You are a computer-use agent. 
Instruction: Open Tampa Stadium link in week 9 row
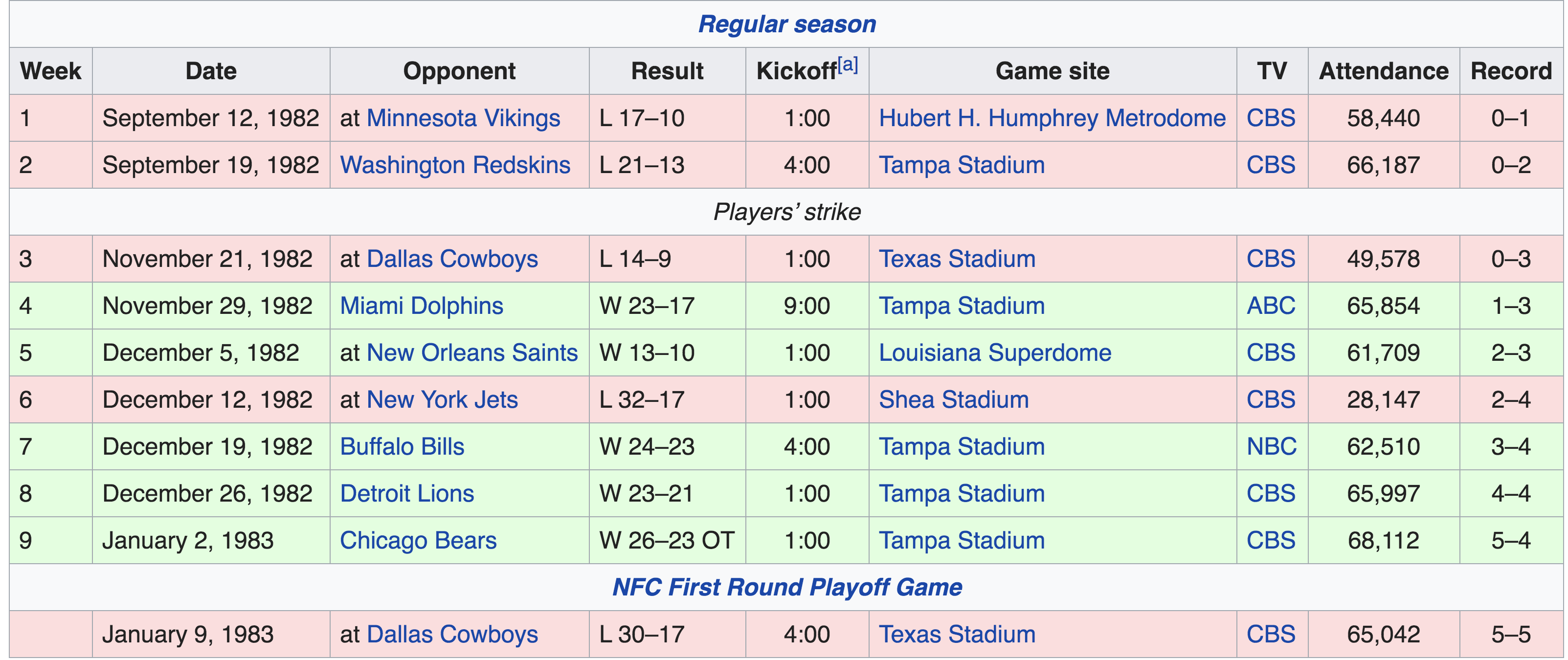pyautogui.click(x=961, y=540)
